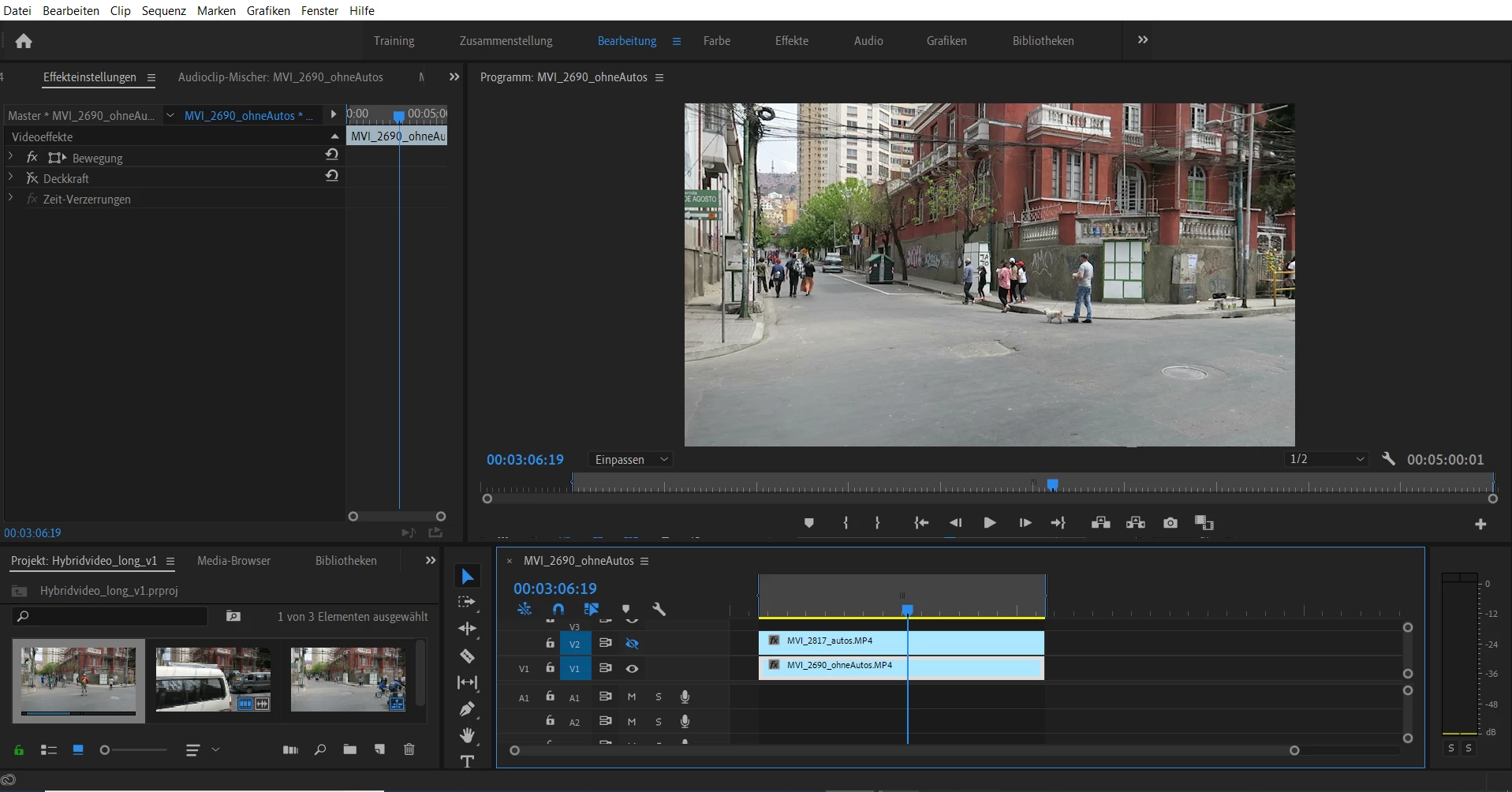The height and width of the screenshot is (792, 1512).
Task: Click the Home icon
Action: 24,41
